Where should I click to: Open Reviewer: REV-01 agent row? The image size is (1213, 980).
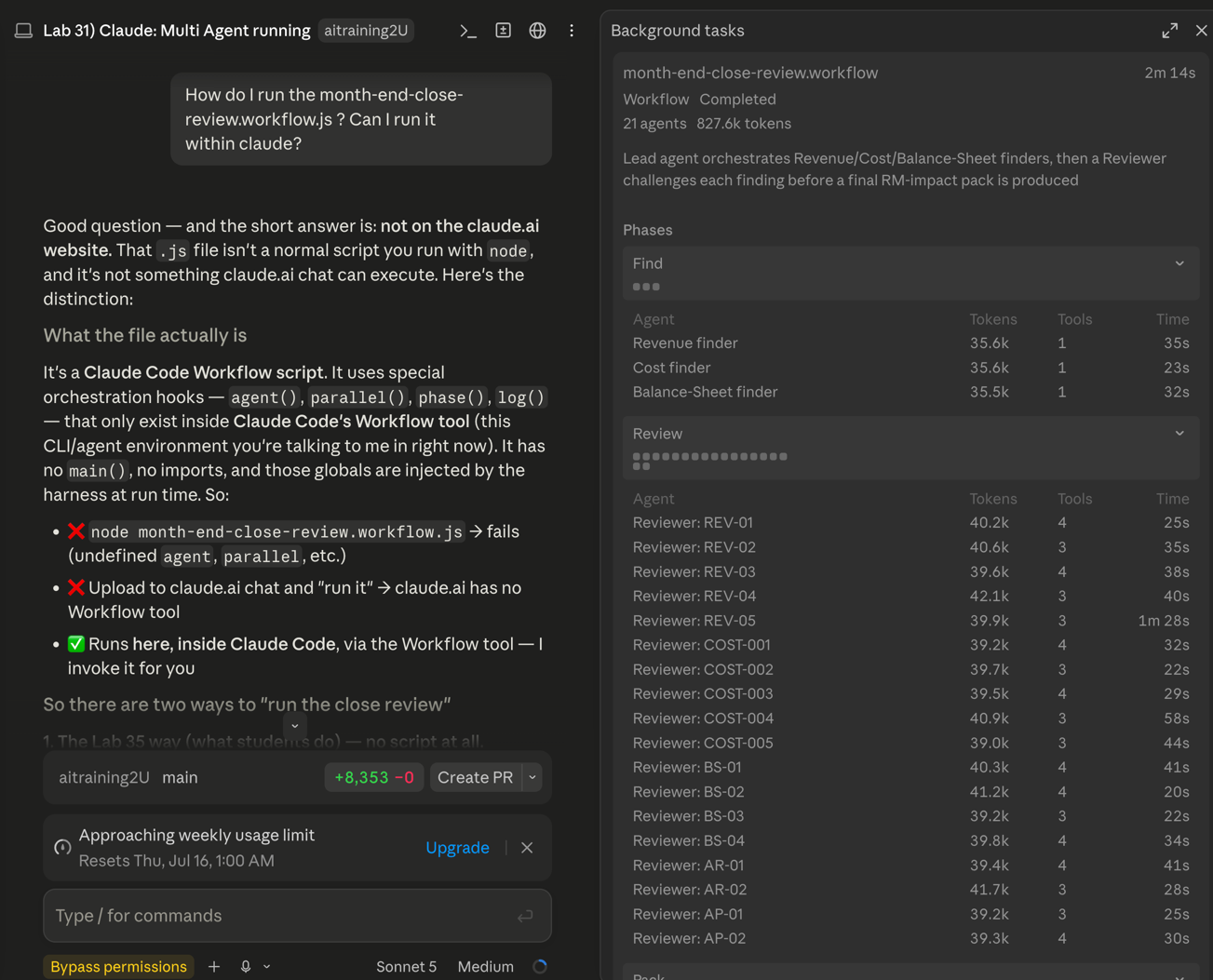(910, 523)
